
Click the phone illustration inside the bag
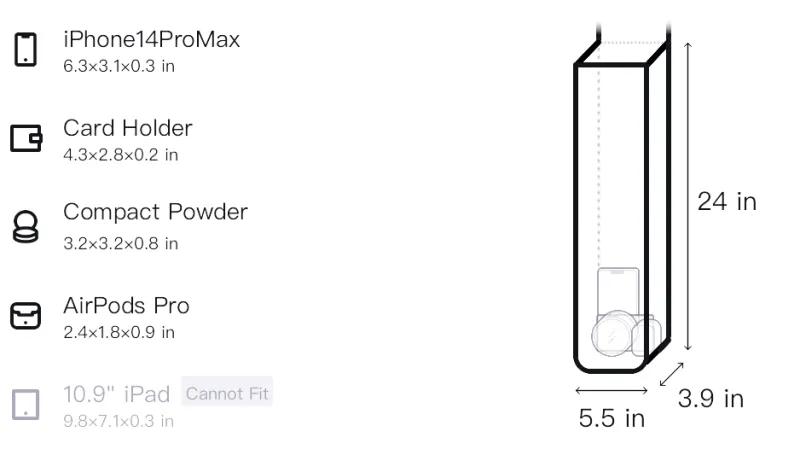pos(618,291)
